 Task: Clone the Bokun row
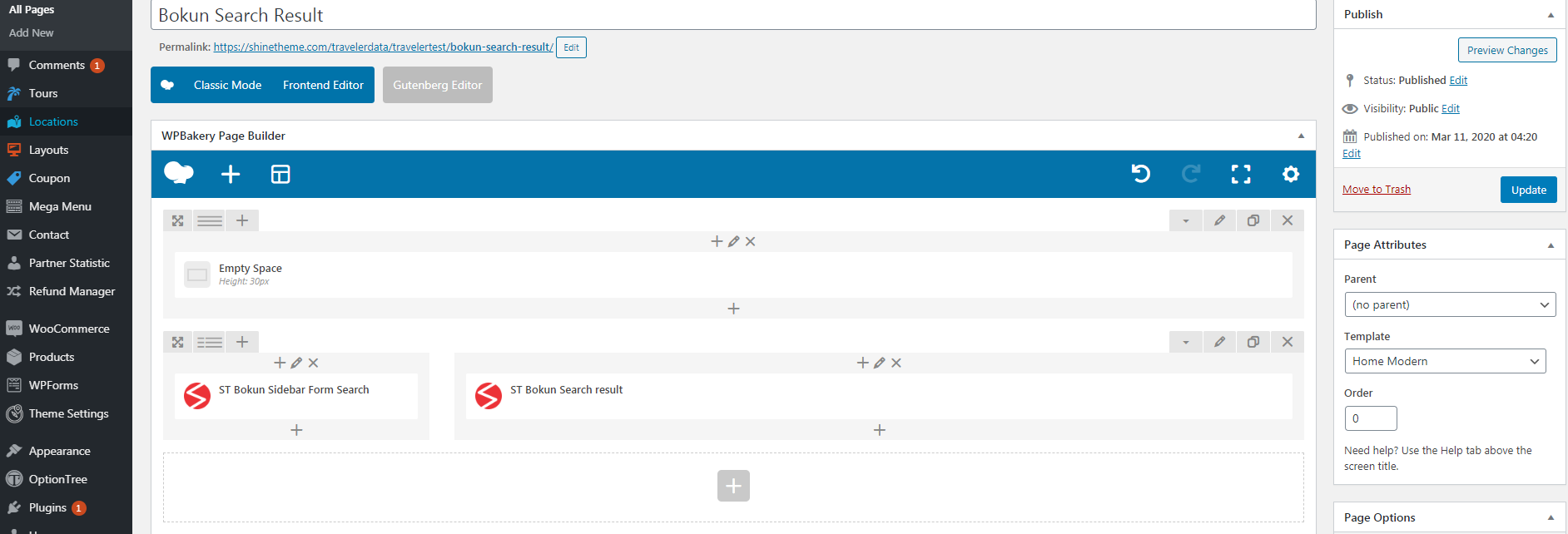1253,342
